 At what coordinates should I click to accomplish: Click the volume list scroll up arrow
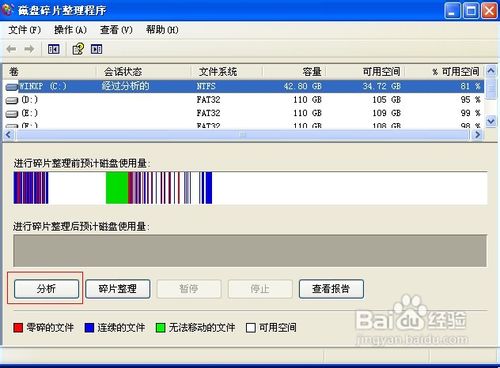[x=491, y=71]
